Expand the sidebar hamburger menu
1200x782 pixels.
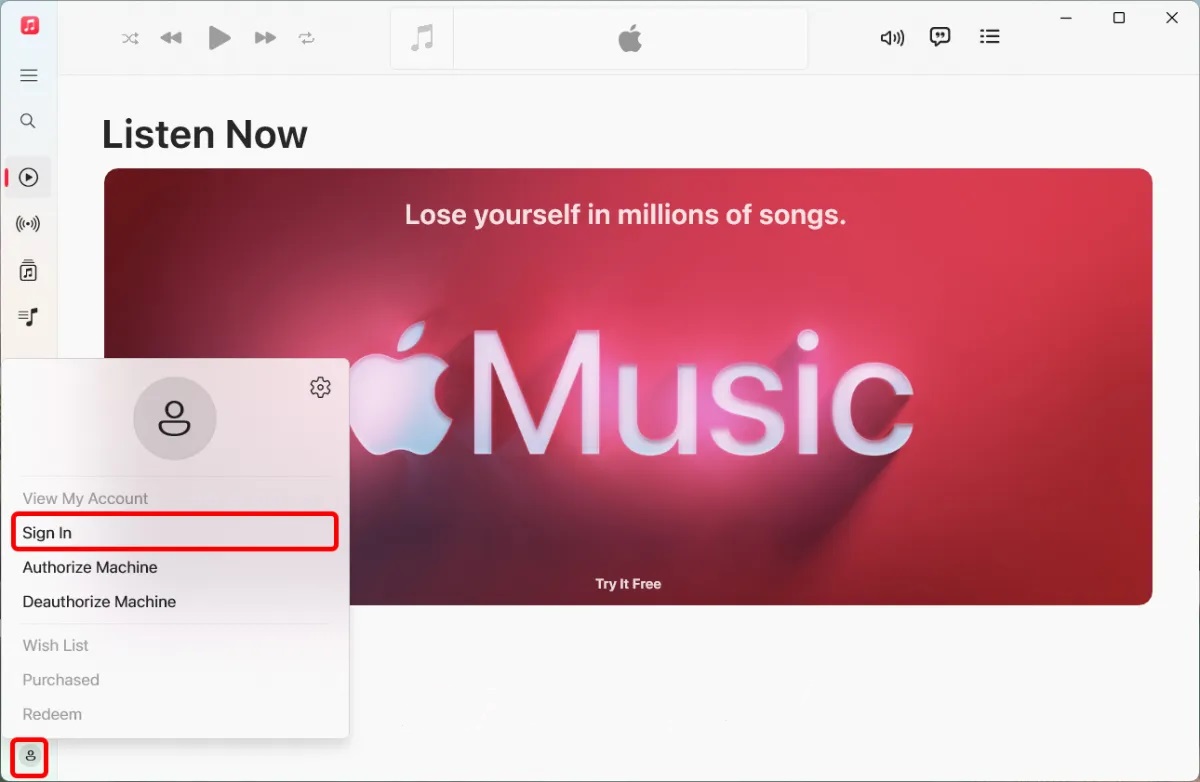point(29,75)
